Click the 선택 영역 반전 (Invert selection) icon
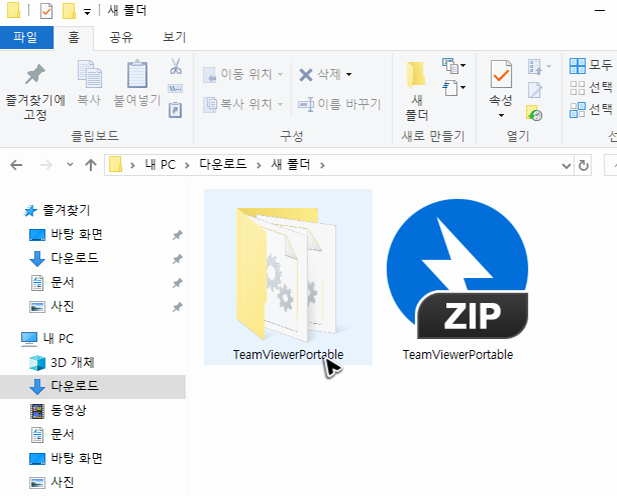The height and width of the screenshot is (496, 617). pos(577,110)
